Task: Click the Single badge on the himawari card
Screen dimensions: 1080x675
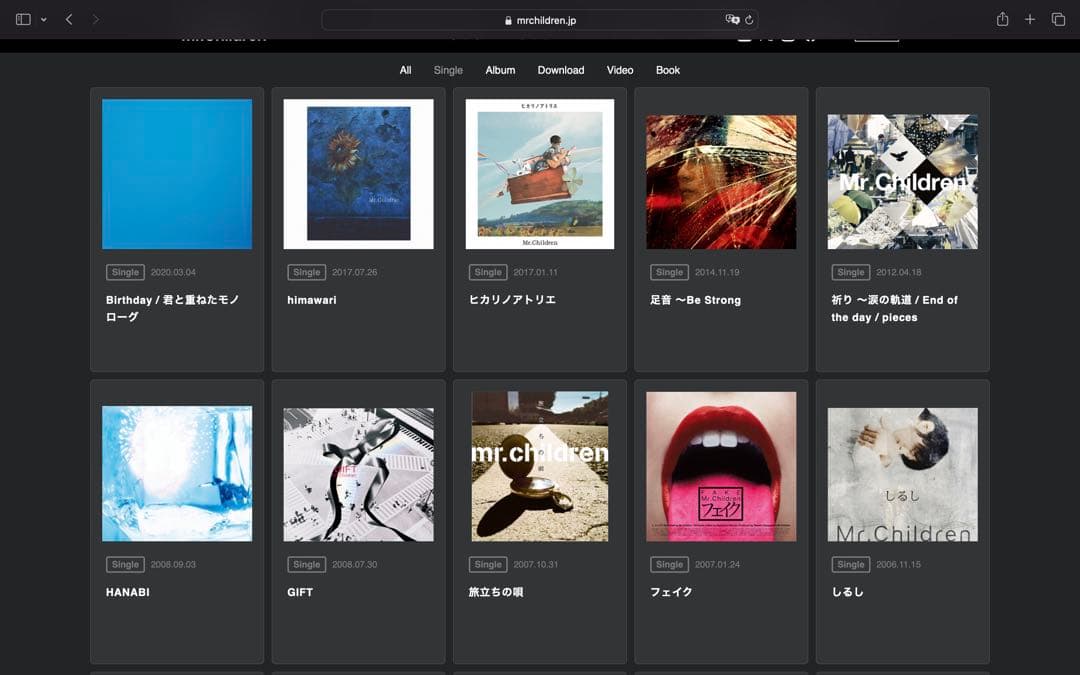Action: pyautogui.click(x=307, y=272)
